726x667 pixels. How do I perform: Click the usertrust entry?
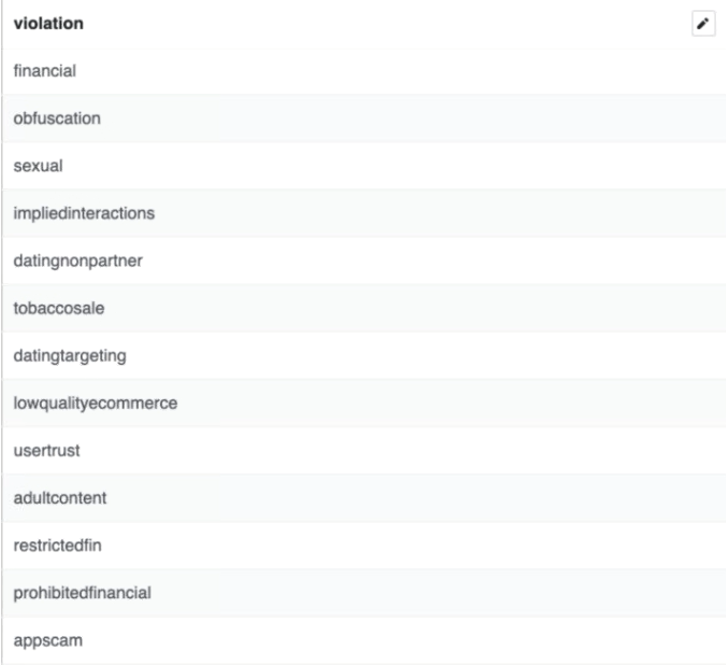click(x=364, y=451)
